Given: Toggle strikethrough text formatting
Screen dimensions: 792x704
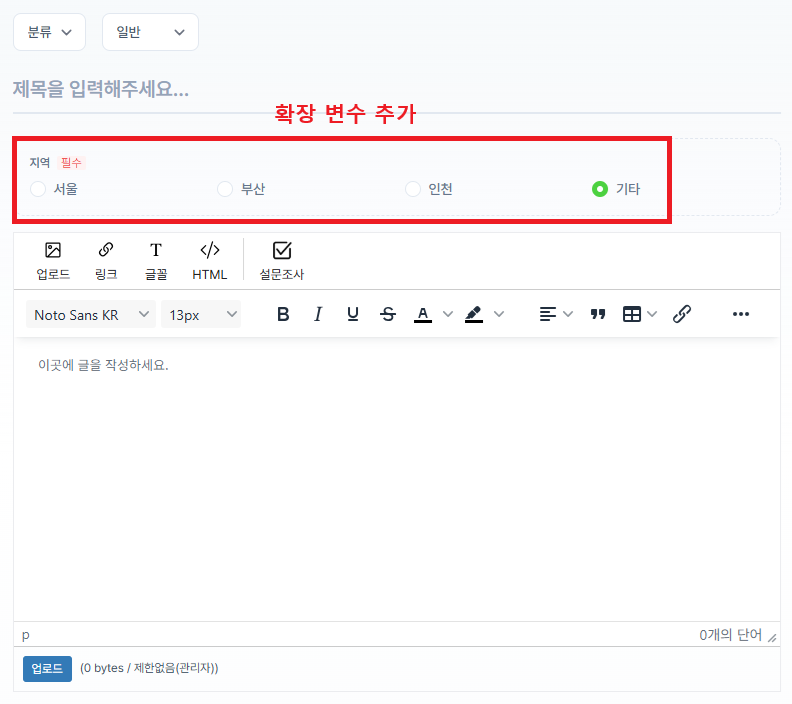Looking at the screenshot, I should (388, 314).
